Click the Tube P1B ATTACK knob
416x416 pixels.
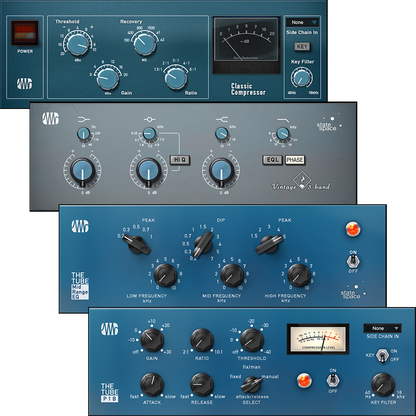click(152, 384)
